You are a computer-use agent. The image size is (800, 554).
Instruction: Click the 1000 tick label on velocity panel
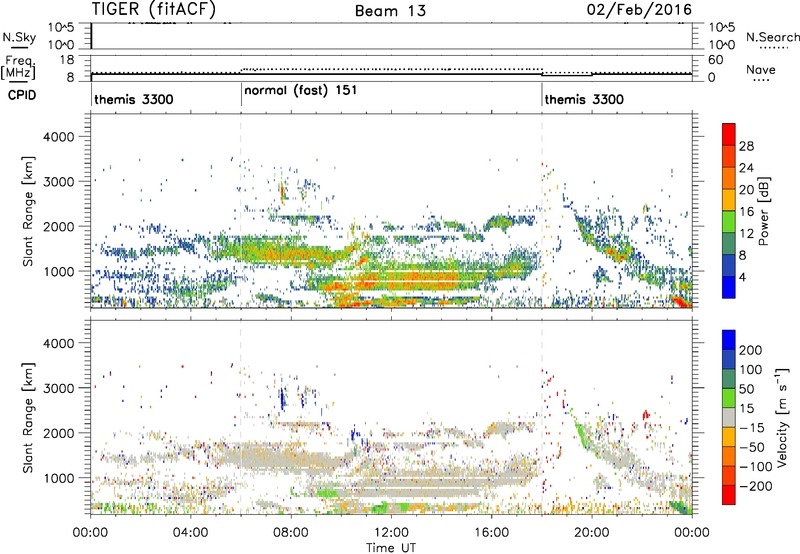coord(58,478)
